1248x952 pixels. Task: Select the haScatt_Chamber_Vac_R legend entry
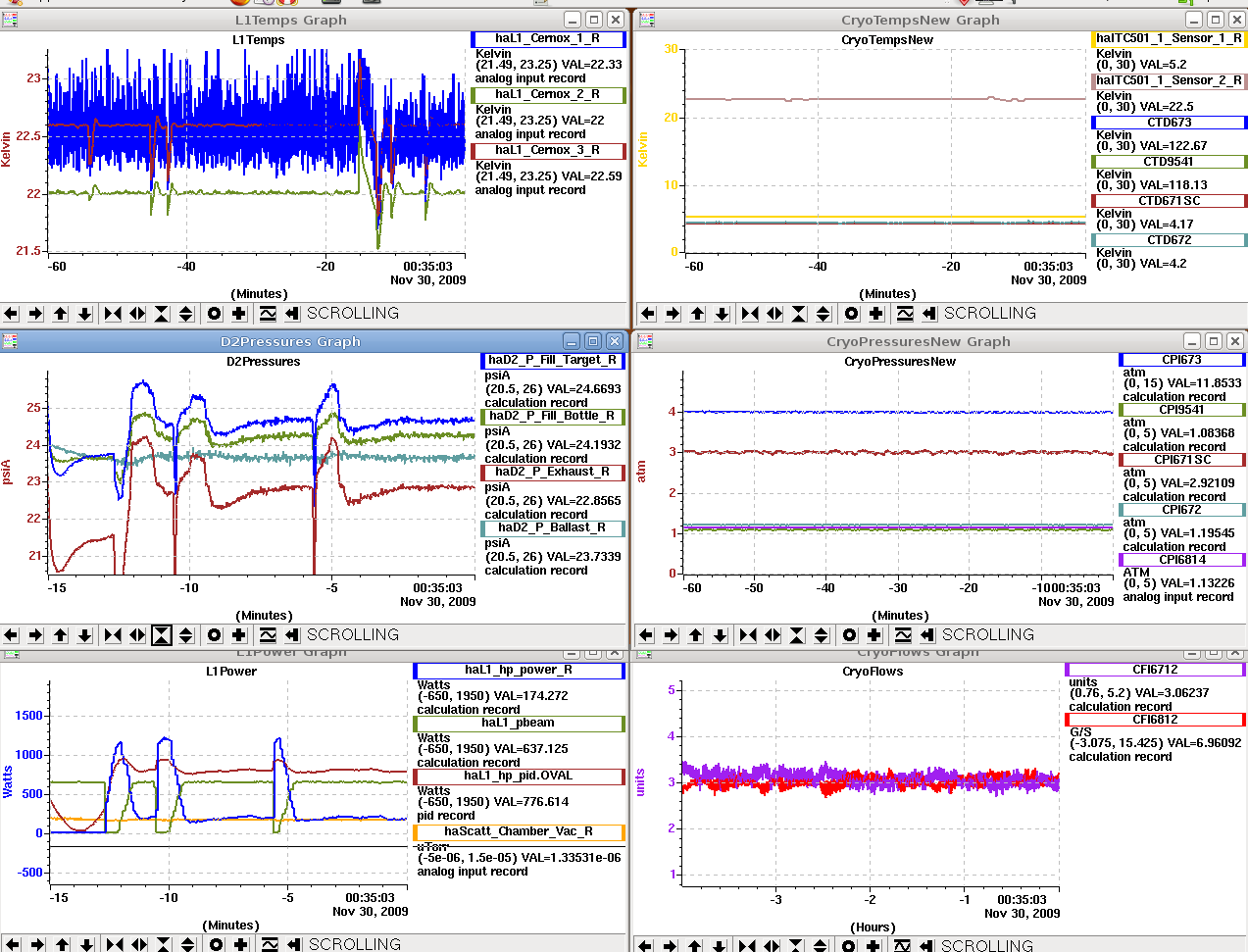pyautogui.click(x=519, y=832)
